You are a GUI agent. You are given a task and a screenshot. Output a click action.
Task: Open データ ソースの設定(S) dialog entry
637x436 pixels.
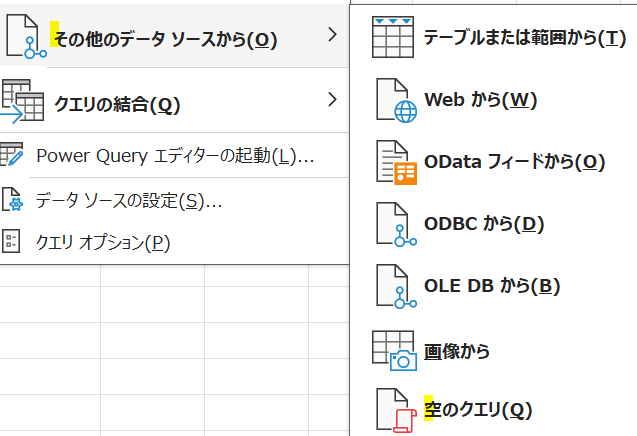(175, 200)
